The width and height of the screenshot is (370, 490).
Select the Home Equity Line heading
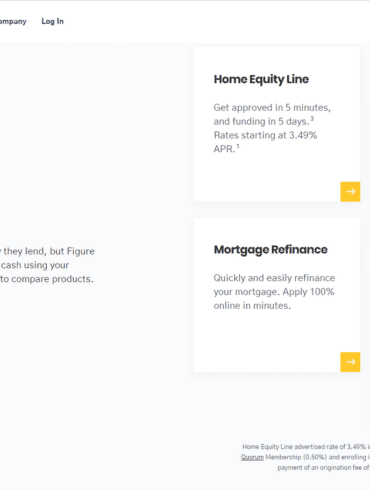coord(261,79)
